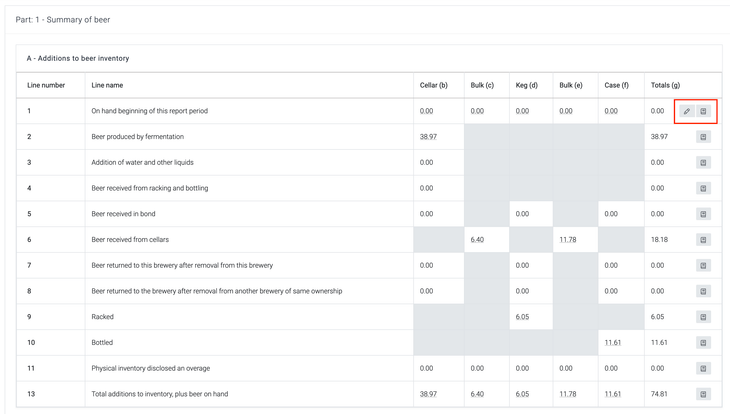The image size is (730, 414).
Task: Click the pencil edit icon on line 1
Action: pyautogui.click(x=687, y=111)
